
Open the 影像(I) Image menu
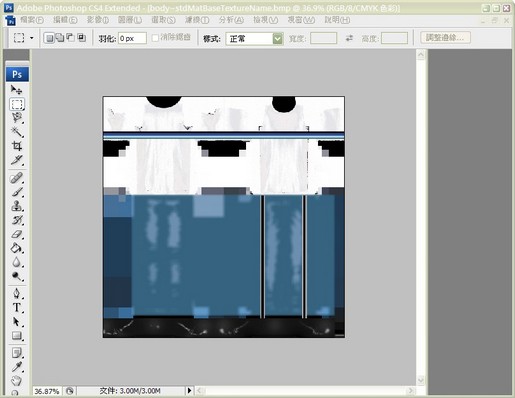[x=98, y=20]
